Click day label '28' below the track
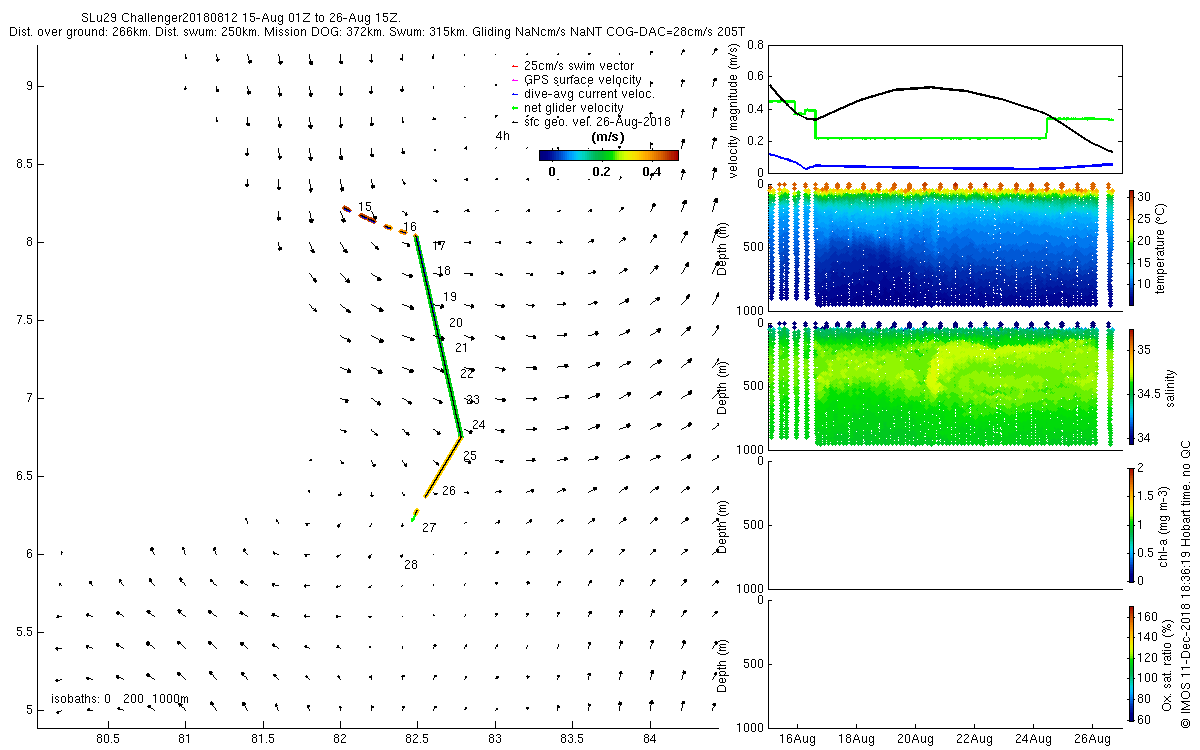The image size is (1200, 750). pyautogui.click(x=411, y=565)
